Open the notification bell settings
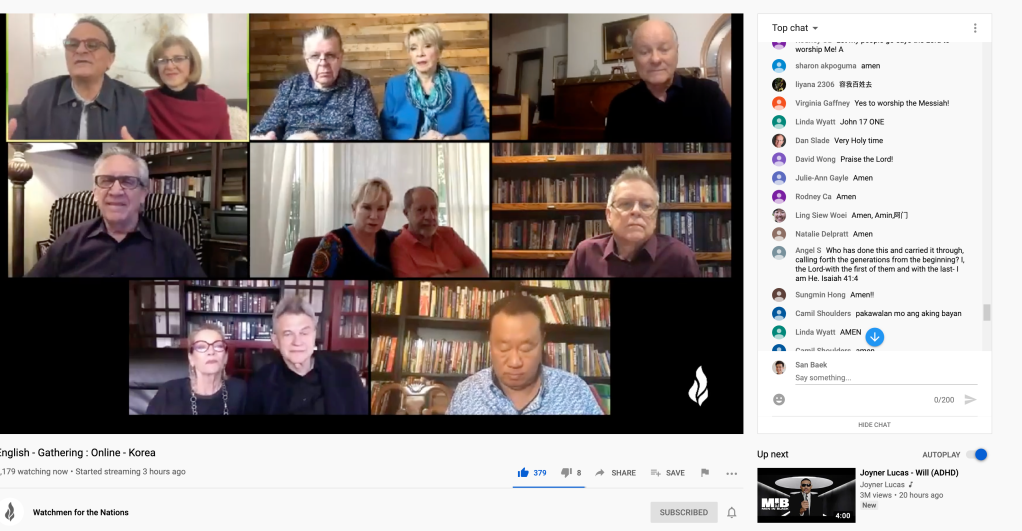 pyautogui.click(x=731, y=512)
